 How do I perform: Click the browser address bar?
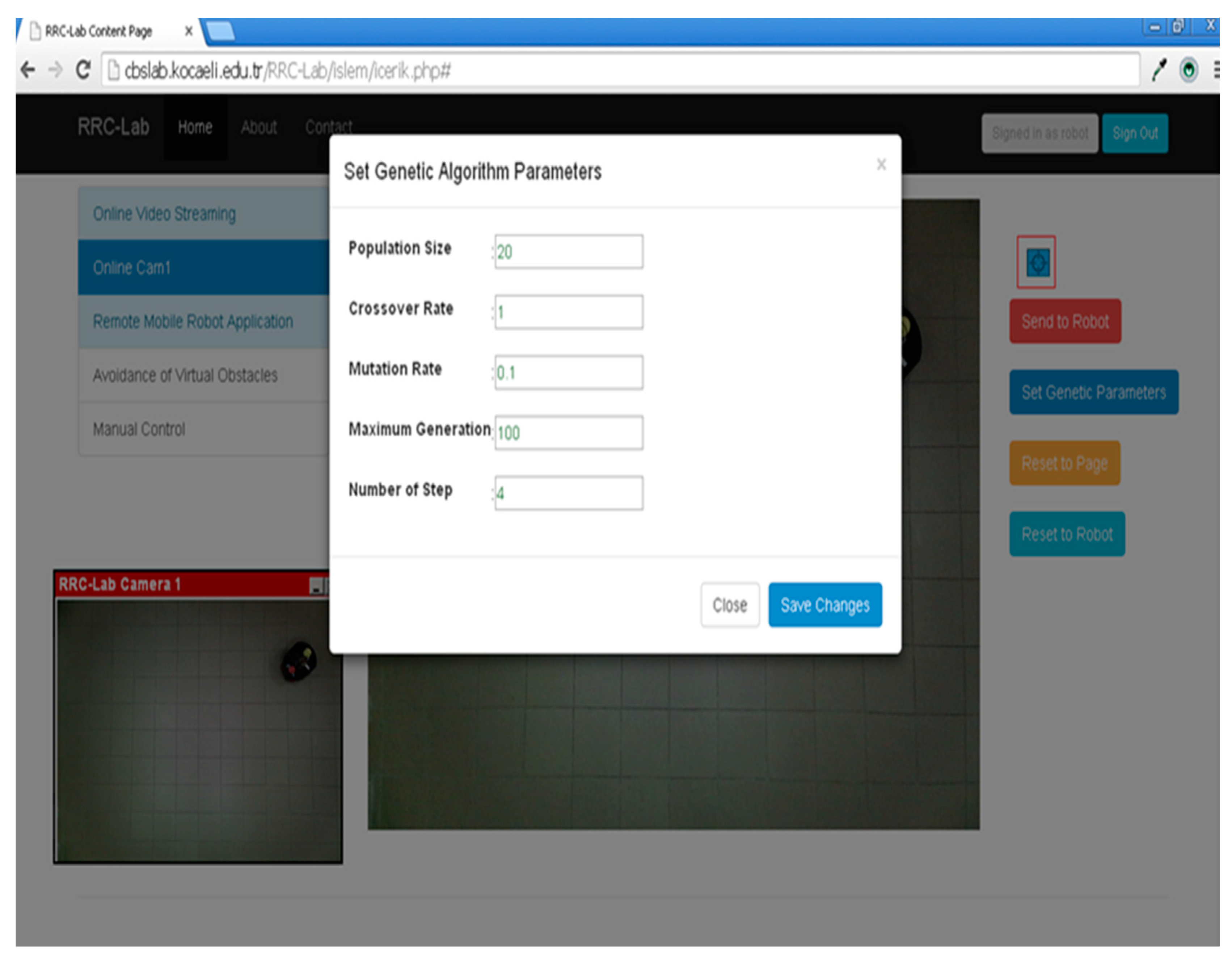click(620, 71)
